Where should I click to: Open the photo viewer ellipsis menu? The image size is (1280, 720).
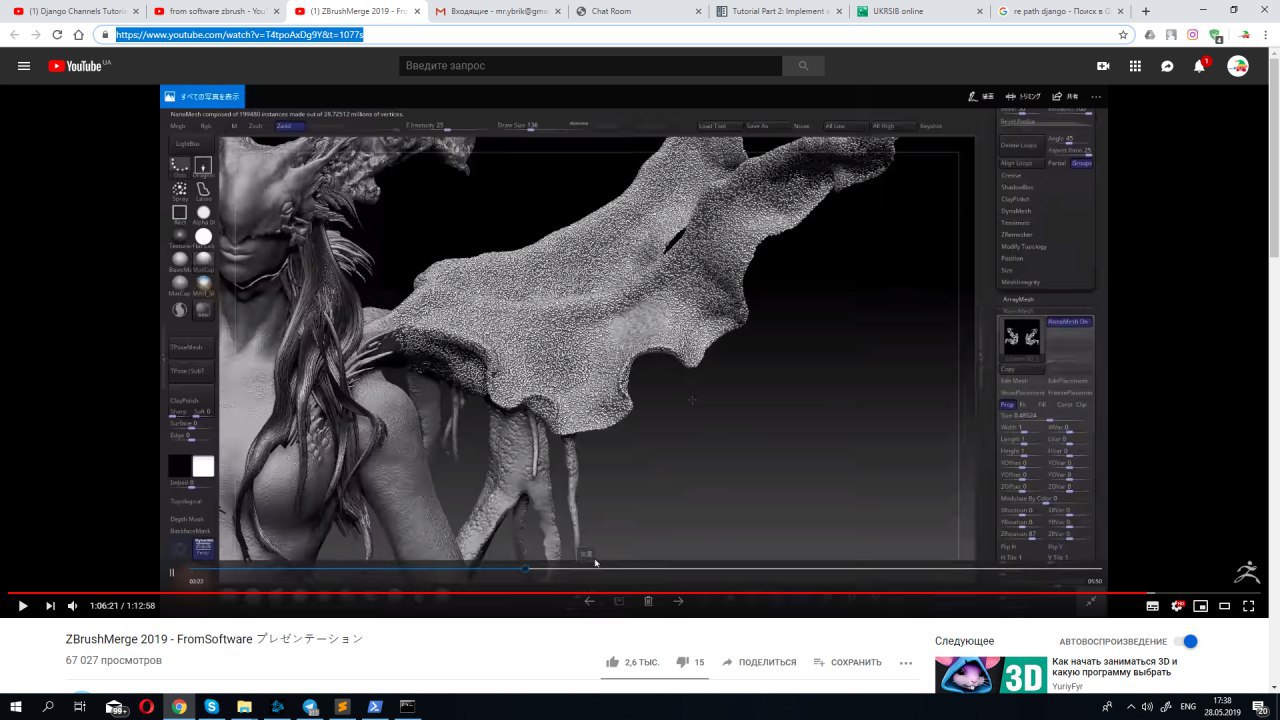coord(1096,97)
